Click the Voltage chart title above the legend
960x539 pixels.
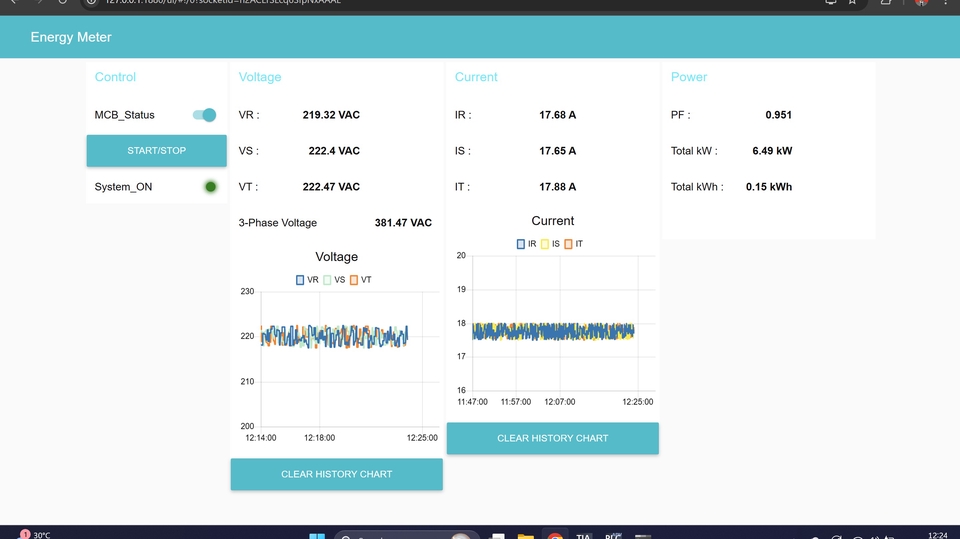[x=337, y=257]
